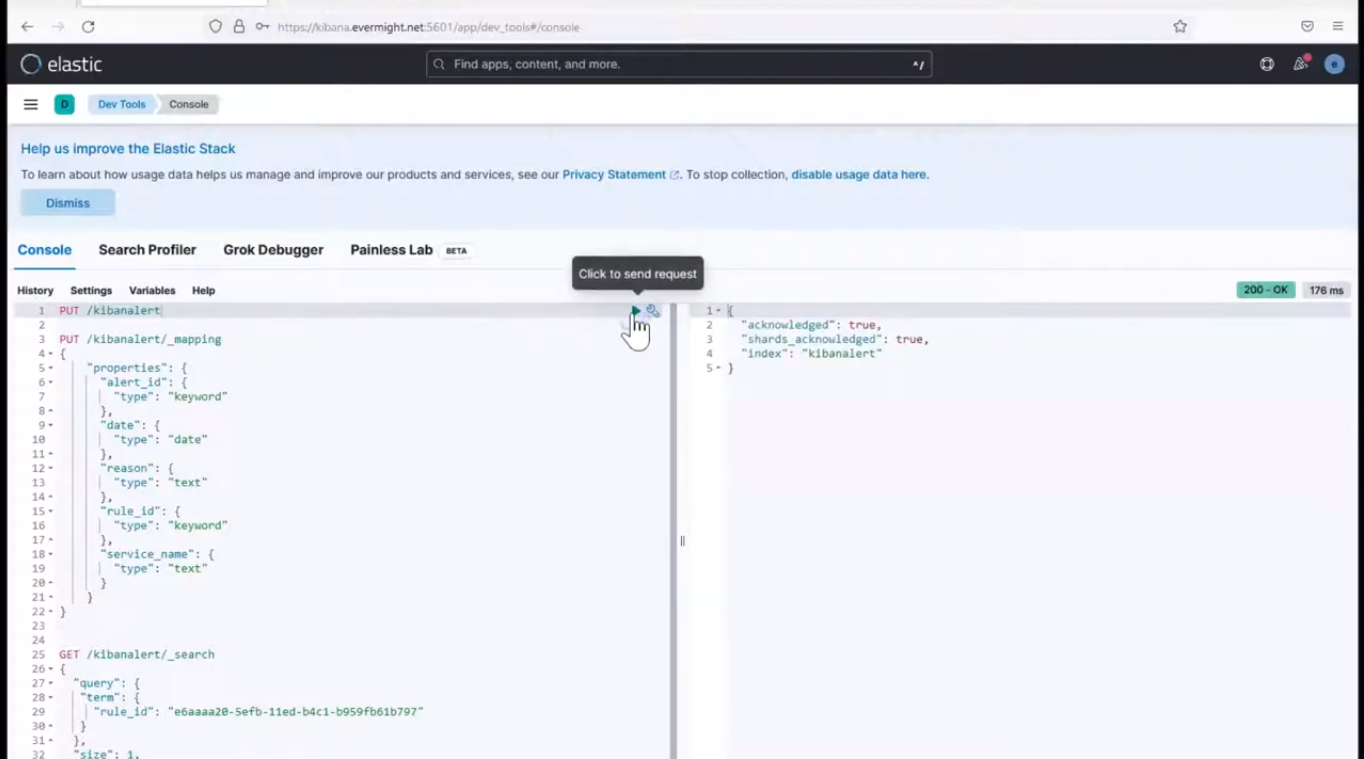Click the green D space avatar
This screenshot has height=759, width=1364.
point(64,104)
